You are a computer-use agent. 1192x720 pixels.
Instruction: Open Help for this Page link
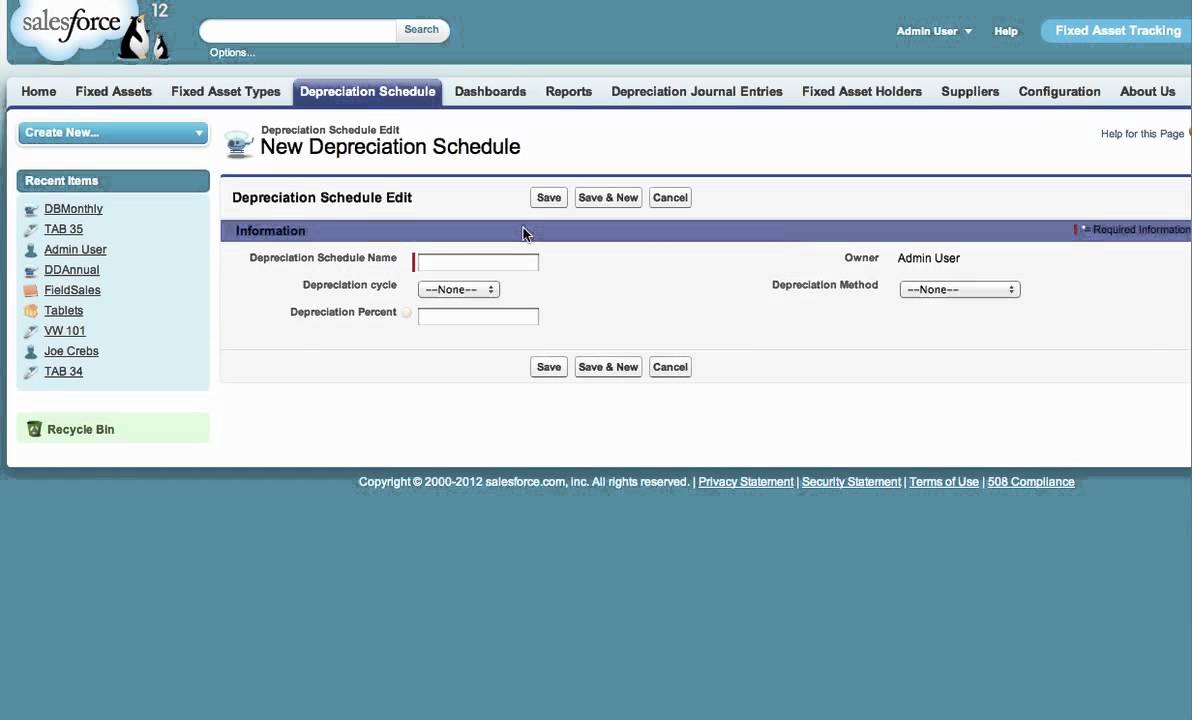tap(1143, 134)
